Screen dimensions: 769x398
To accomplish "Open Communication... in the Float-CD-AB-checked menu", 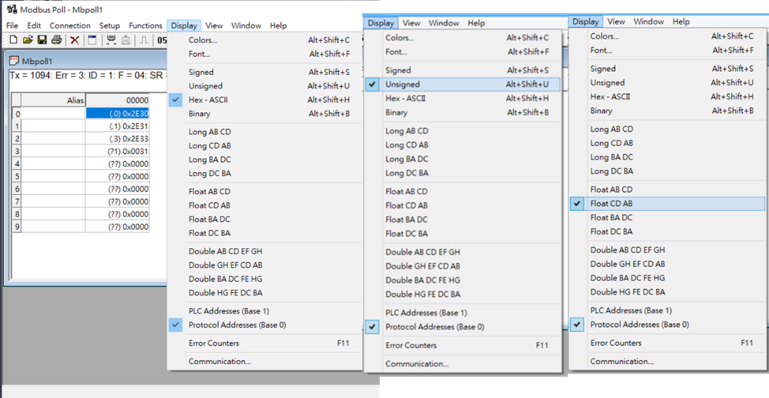I will click(x=667, y=361).
